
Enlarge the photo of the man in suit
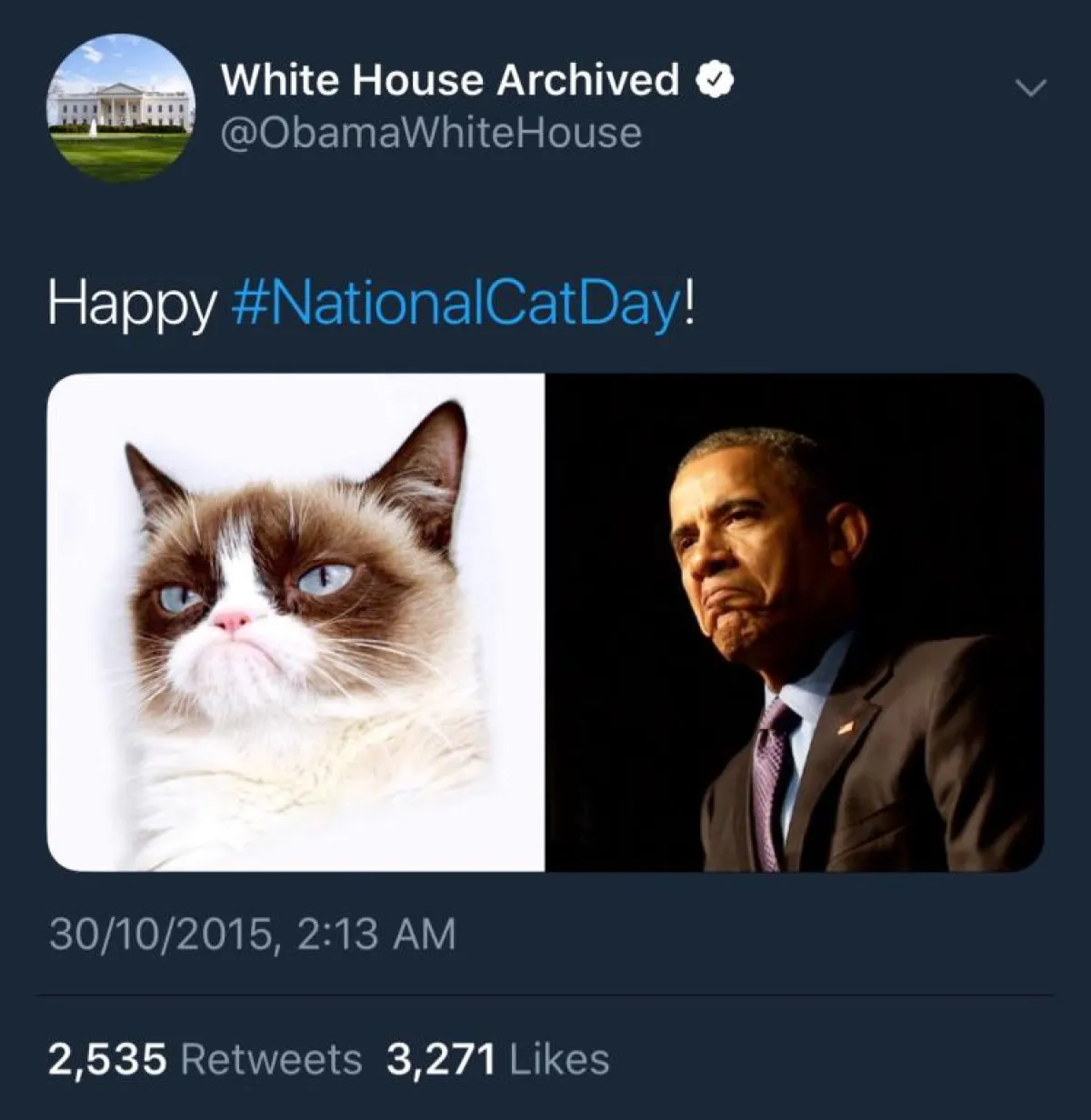coord(794,622)
